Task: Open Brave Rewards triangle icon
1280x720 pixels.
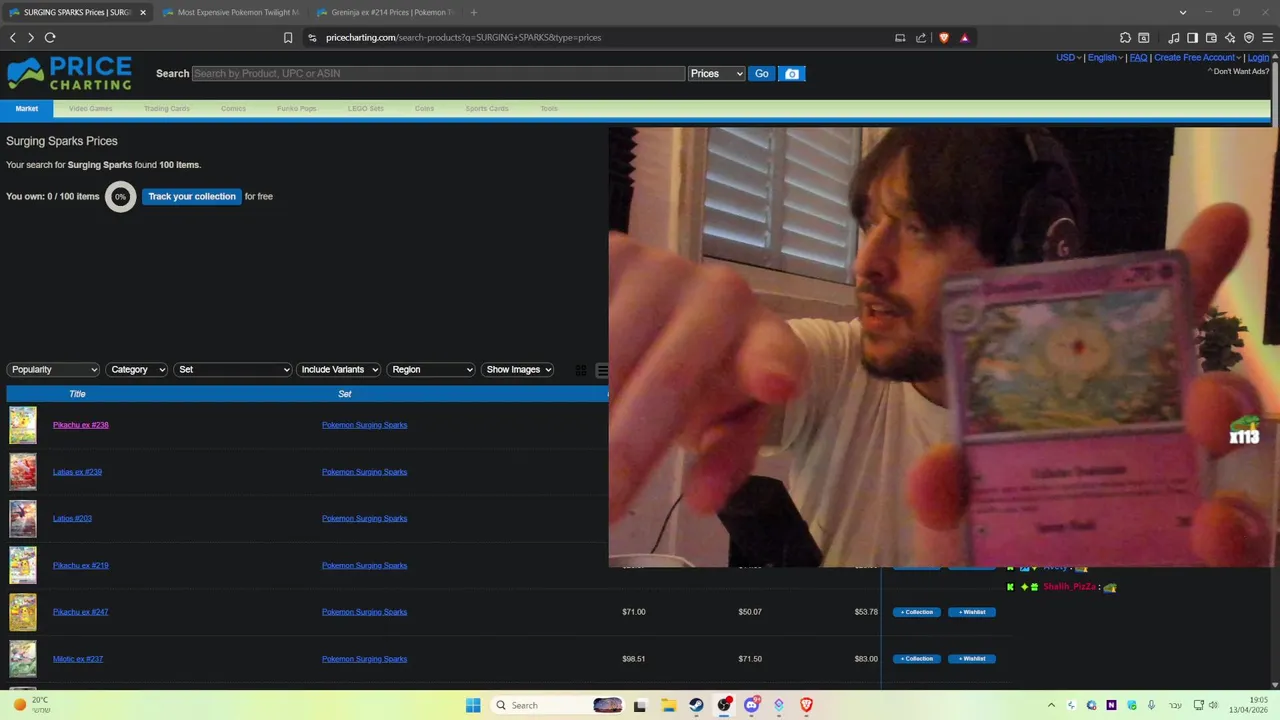Action: pyautogui.click(x=965, y=38)
